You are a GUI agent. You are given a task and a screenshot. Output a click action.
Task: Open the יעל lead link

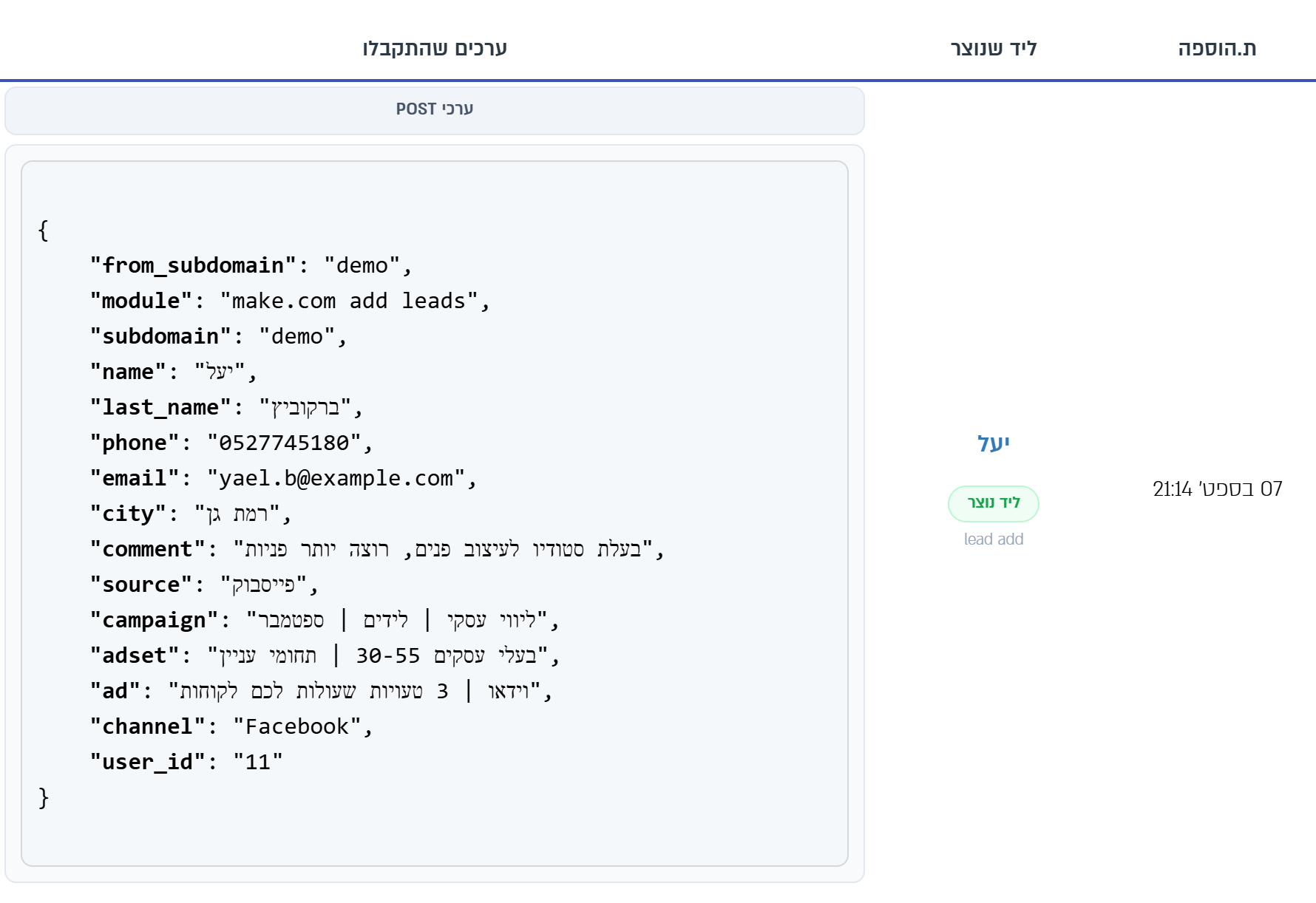tap(993, 443)
